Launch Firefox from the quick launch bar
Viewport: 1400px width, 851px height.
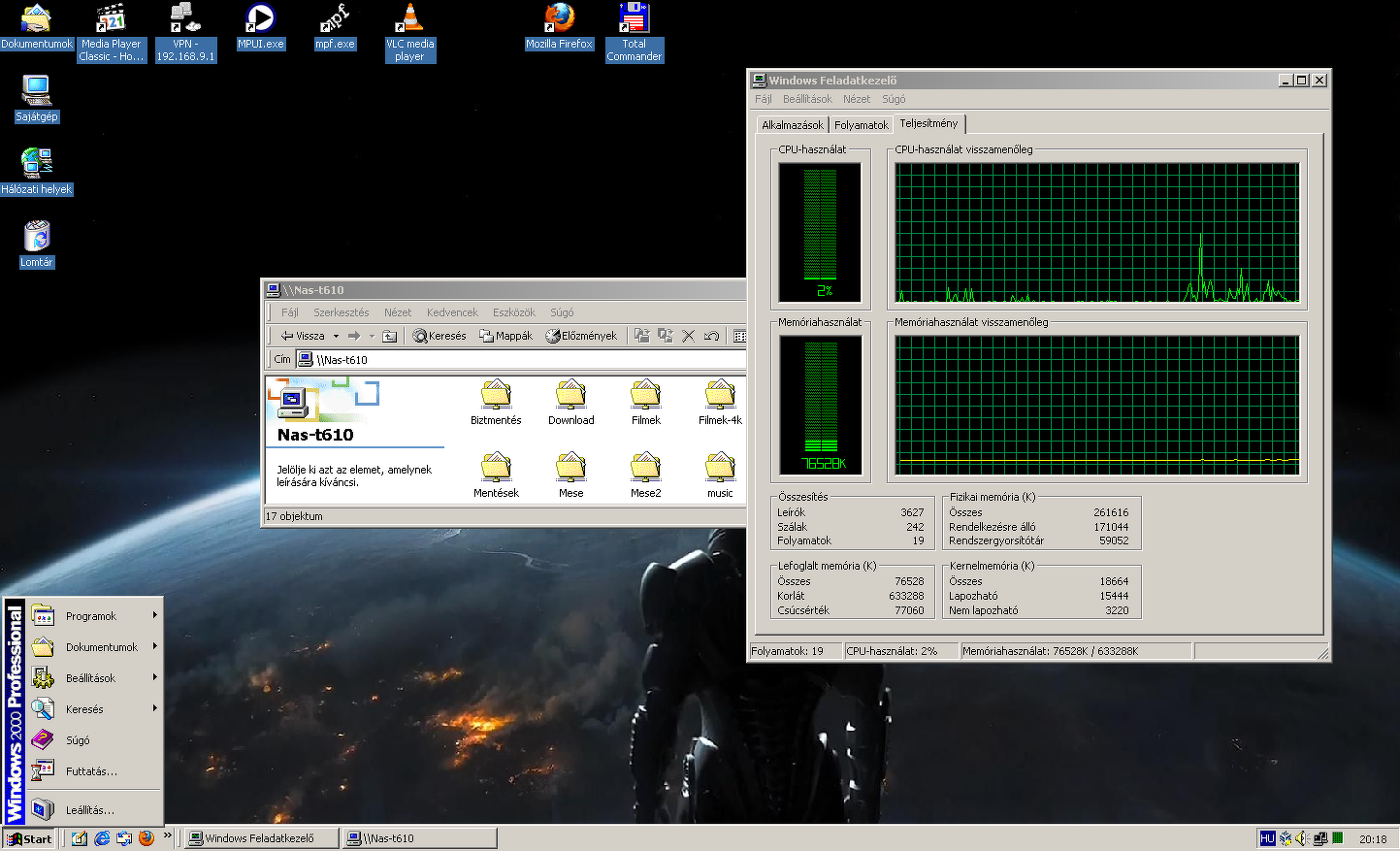pos(147,838)
